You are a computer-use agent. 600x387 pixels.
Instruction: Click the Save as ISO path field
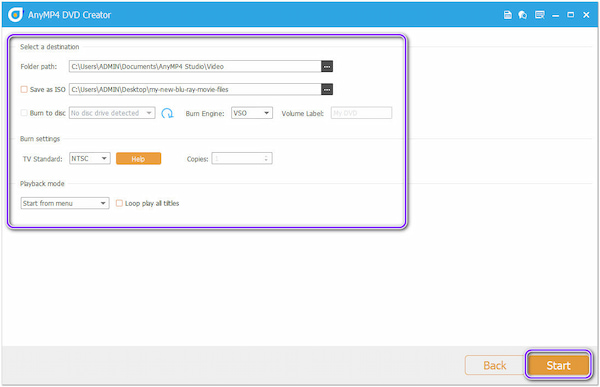[x=195, y=89]
